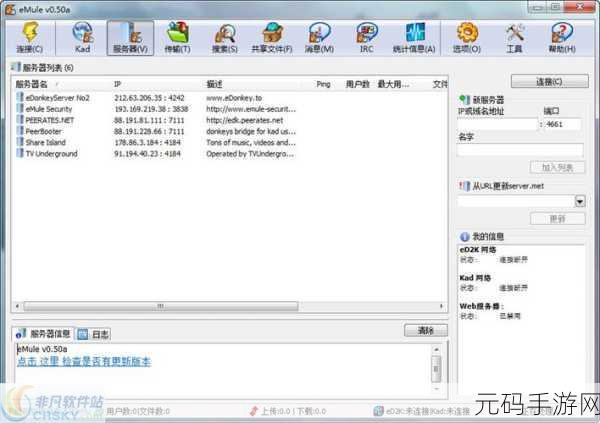
Task: Select the Tons of music, videos description
Action: click(x=251, y=142)
